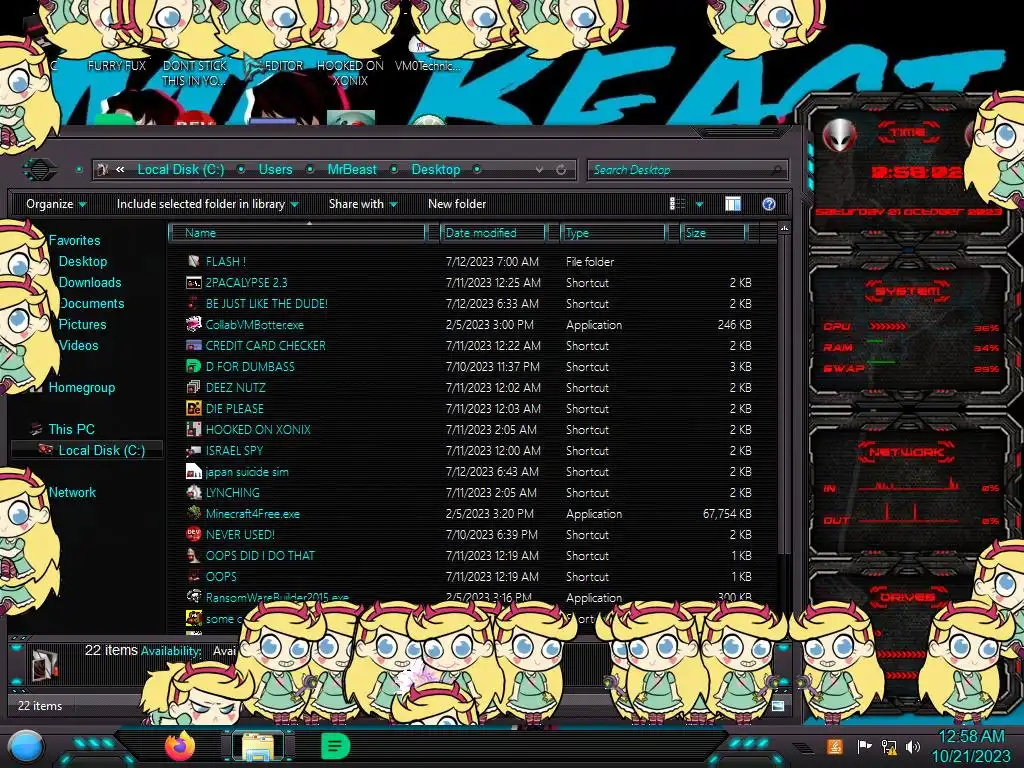This screenshot has width=1024, height=768.
Task: Click the address bar refresh icon
Action: pos(560,170)
